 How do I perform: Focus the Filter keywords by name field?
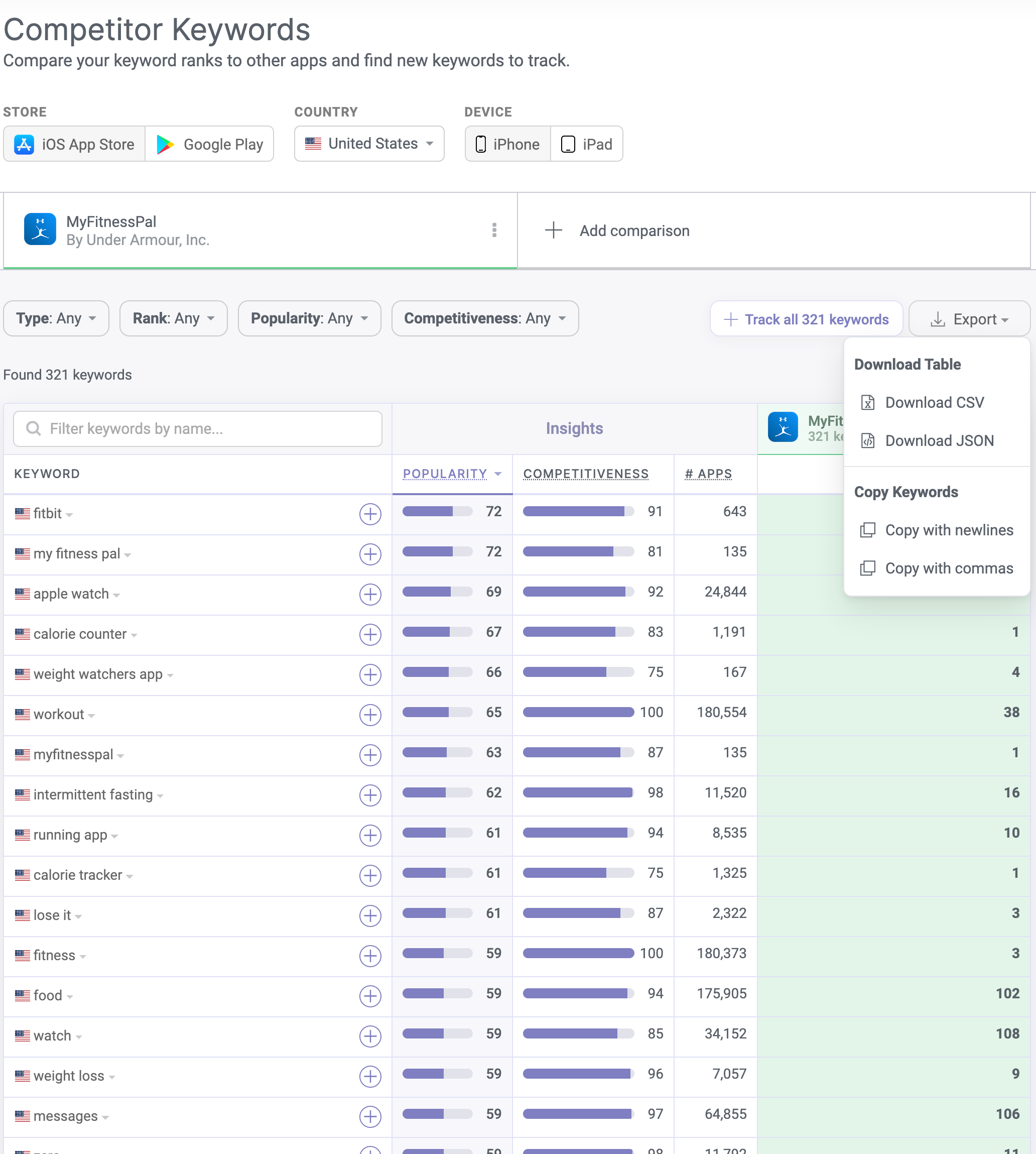tap(198, 428)
